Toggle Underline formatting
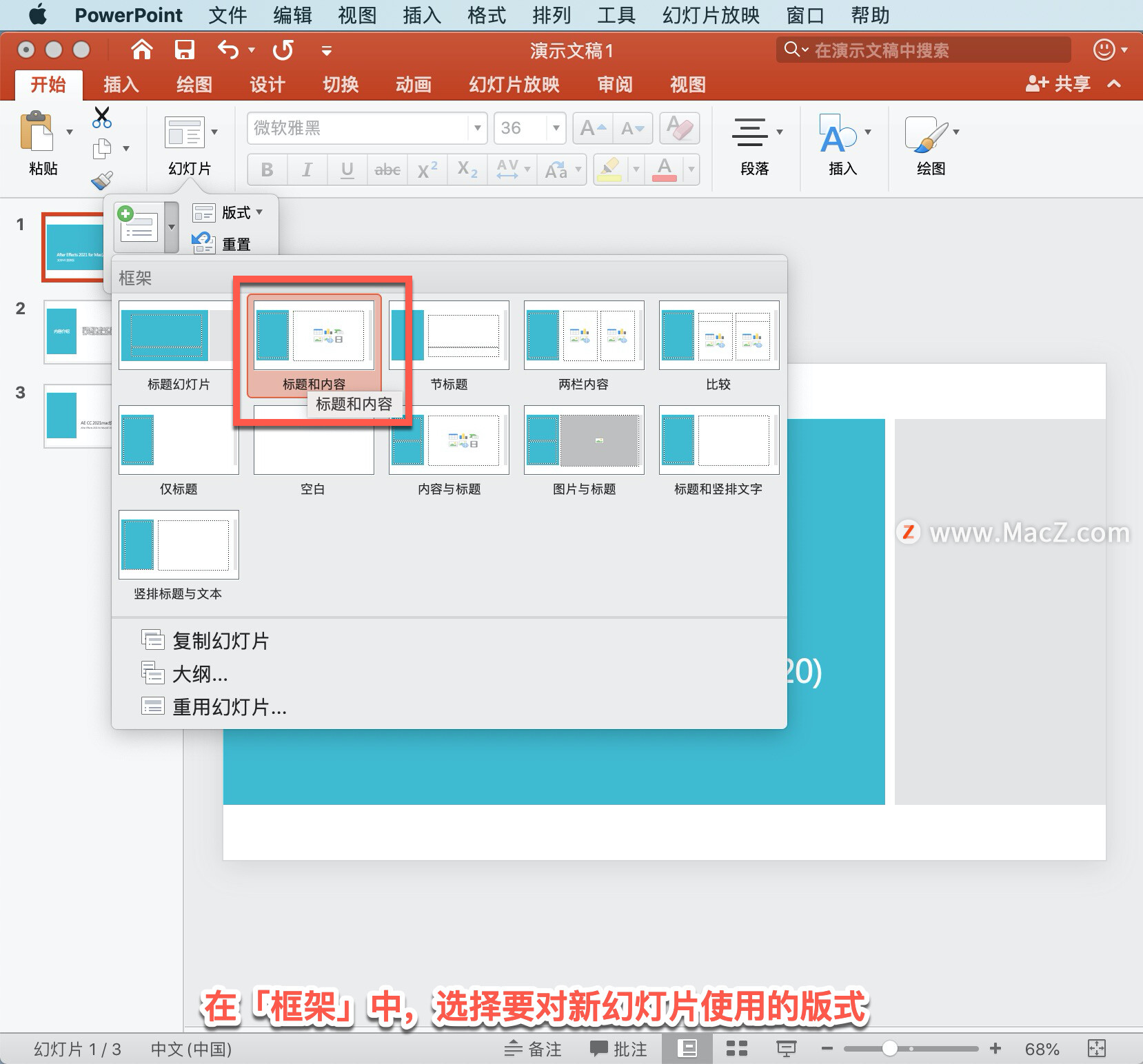 coord(347,170)
